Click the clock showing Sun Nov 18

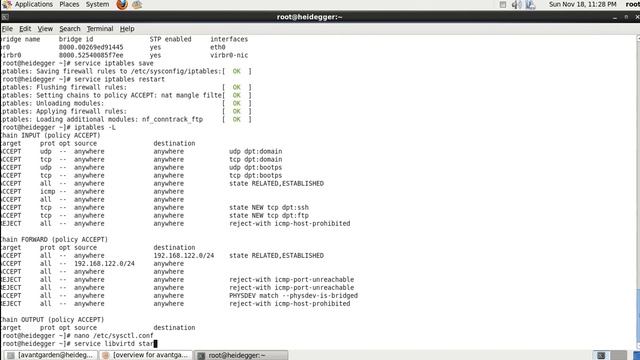click(x=582, y=4)
